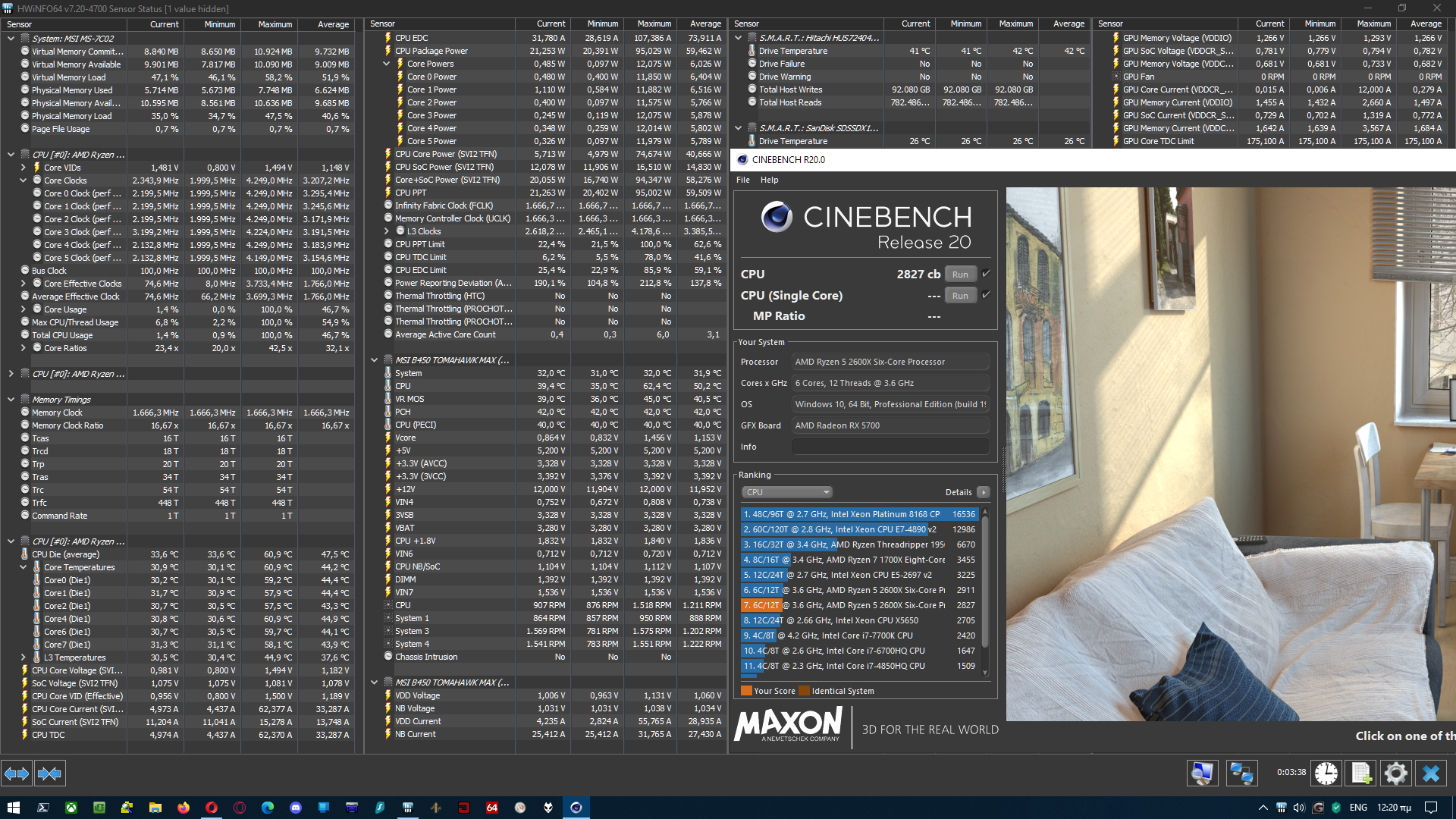This screenshot has width=1456, height=819.
Task: Open the AIDA64 taskbar icon
Action: 491,808
